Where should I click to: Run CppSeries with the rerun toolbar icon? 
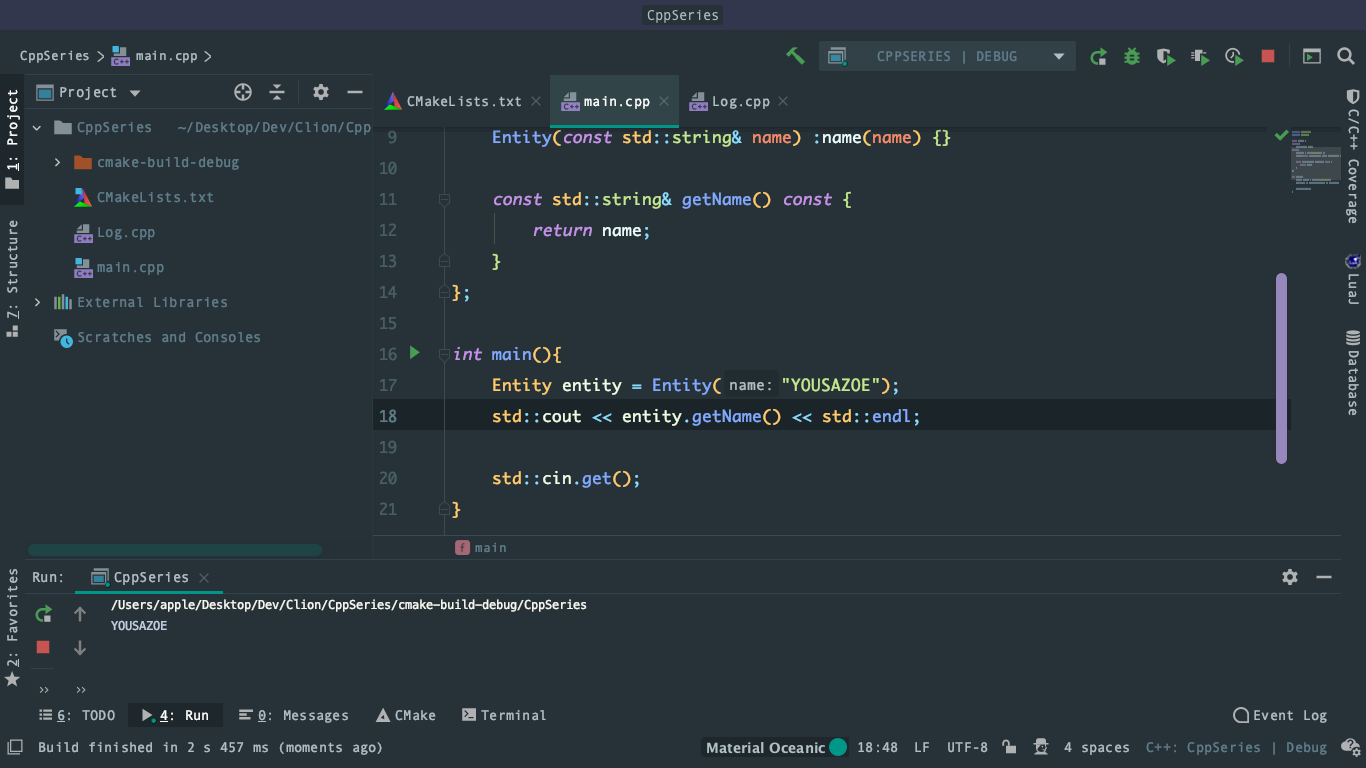pyautogui.click(x=1098, y=57)
